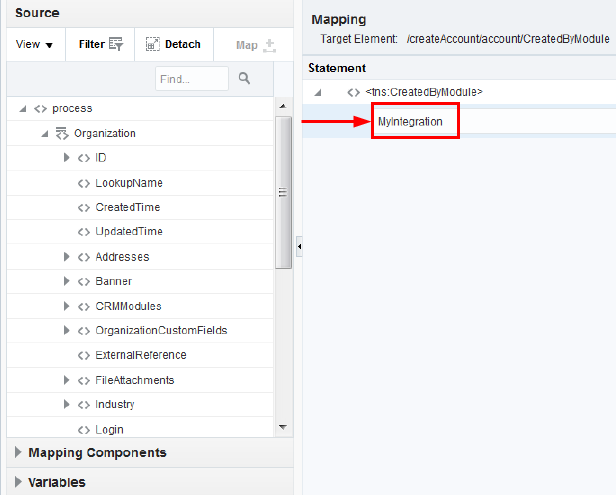Screen dimensions: 616x495
Task: Click the OrganizationCustomFields element icon
Action: 84,331
